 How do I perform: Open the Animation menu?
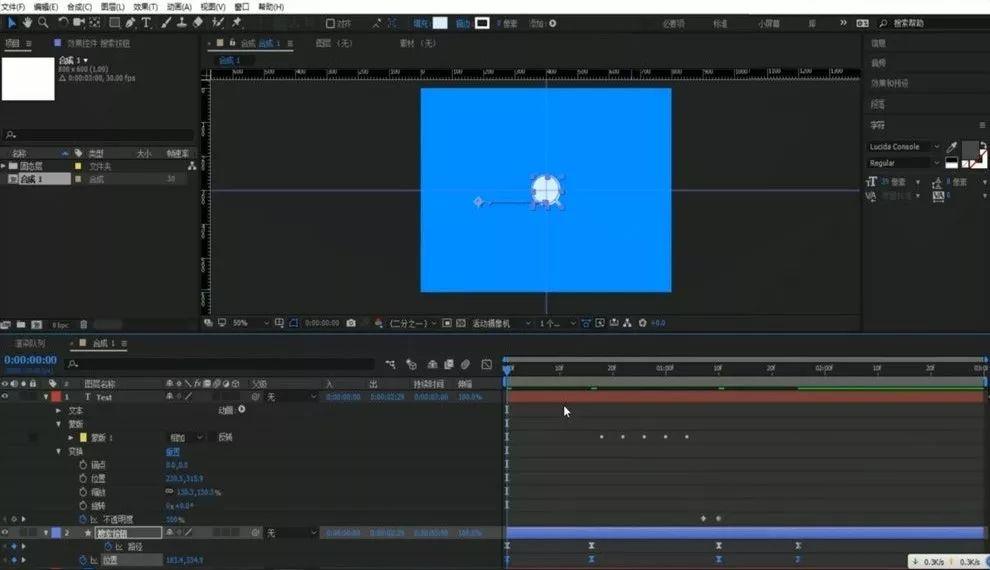[x=179, y=7]
